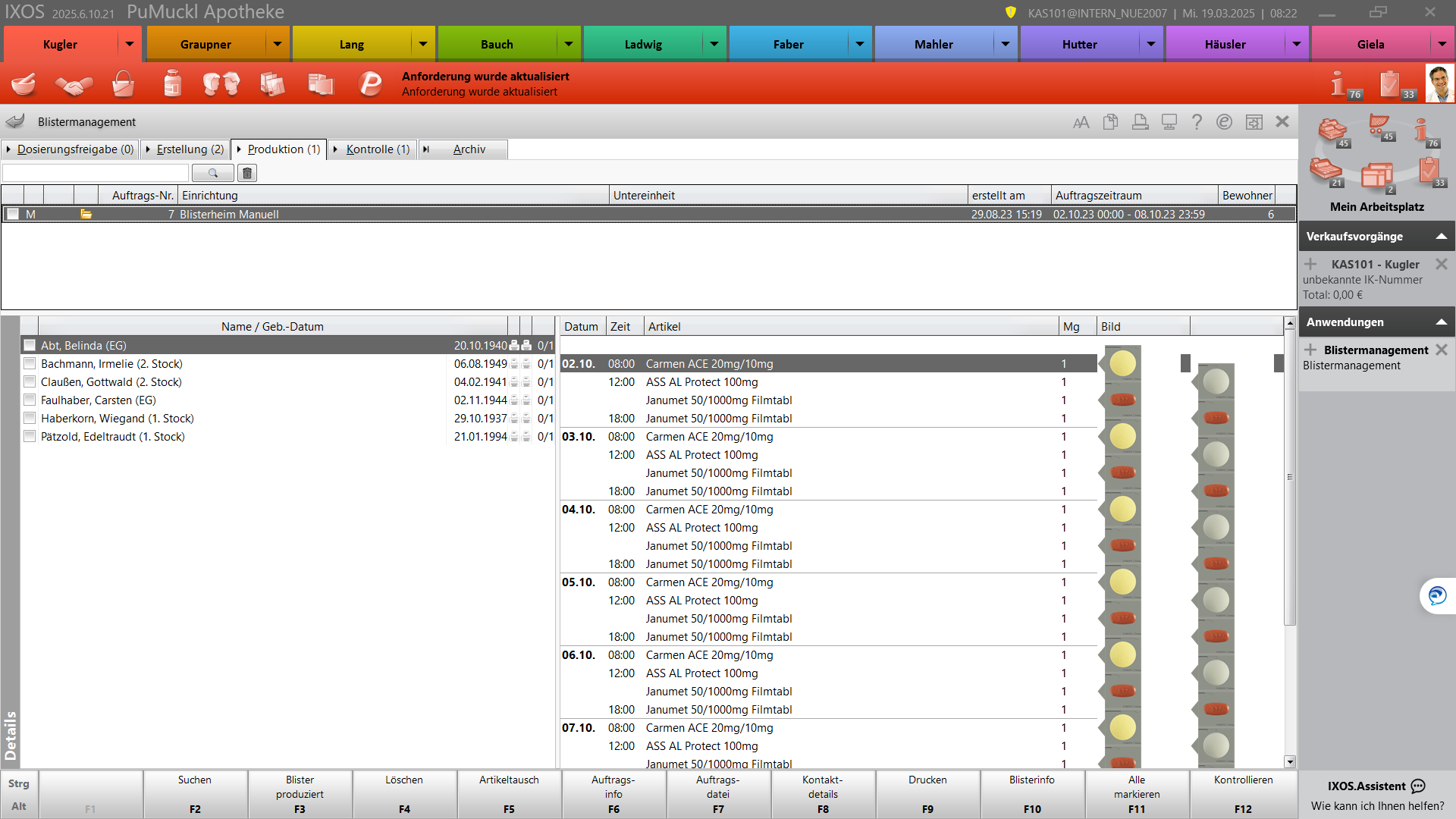
Task: Click the medicine bottle icon
Action: (x=172, y=83)
